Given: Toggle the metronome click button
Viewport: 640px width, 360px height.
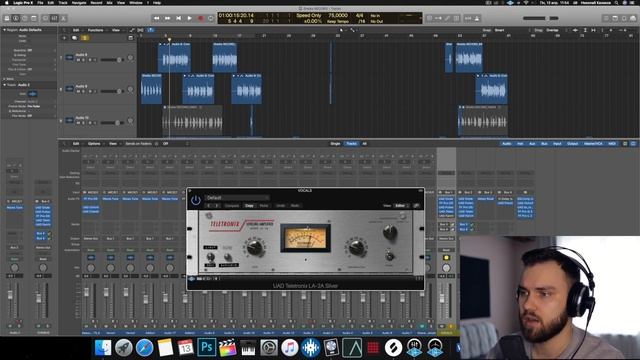Looking at the screenshot, I should coord(477,18).
